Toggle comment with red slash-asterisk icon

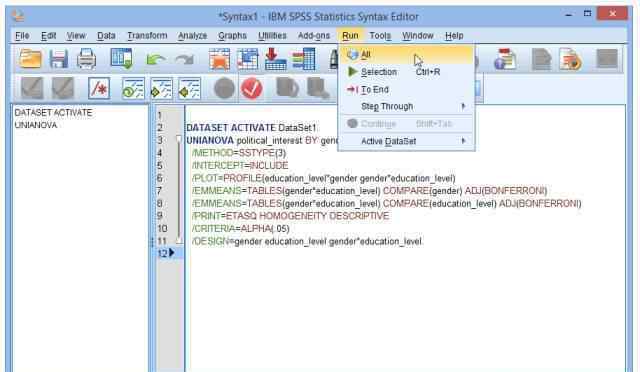coord(99,88)
